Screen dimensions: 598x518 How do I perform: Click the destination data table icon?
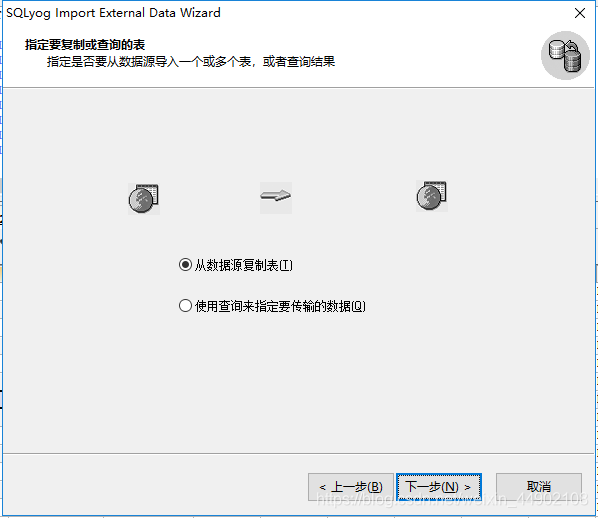point(432,196)
